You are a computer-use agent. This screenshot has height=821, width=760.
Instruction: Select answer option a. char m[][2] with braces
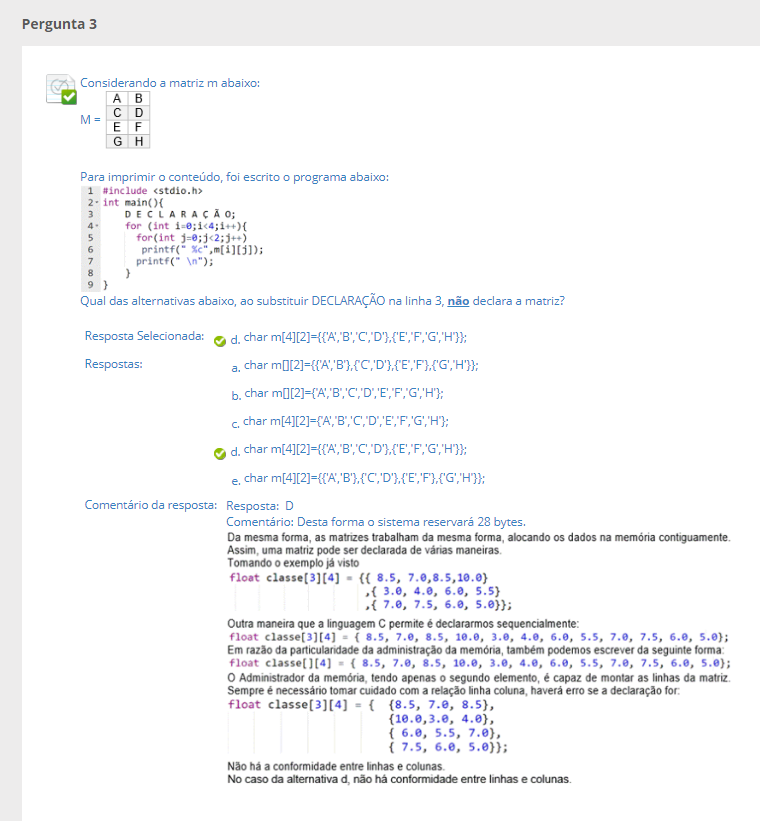click(x=360, y=366)
